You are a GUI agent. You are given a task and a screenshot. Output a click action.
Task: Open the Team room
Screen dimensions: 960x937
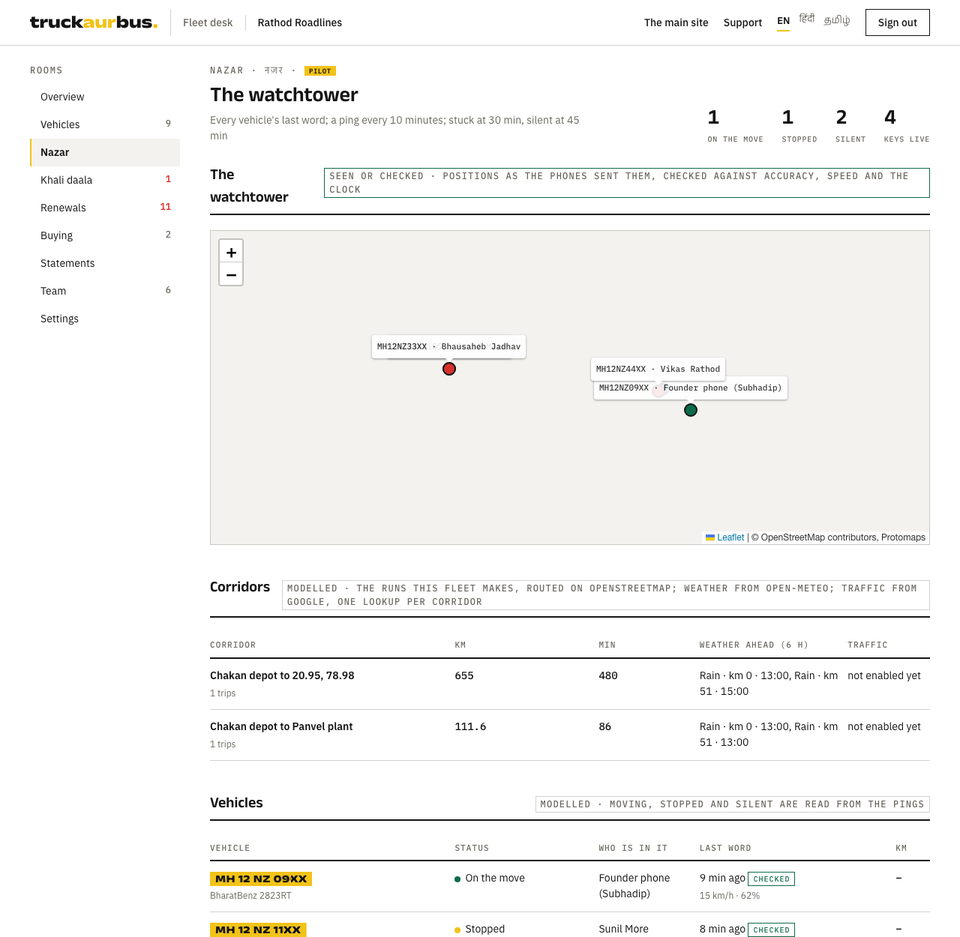pyautogui.click(x=105, y=291)
